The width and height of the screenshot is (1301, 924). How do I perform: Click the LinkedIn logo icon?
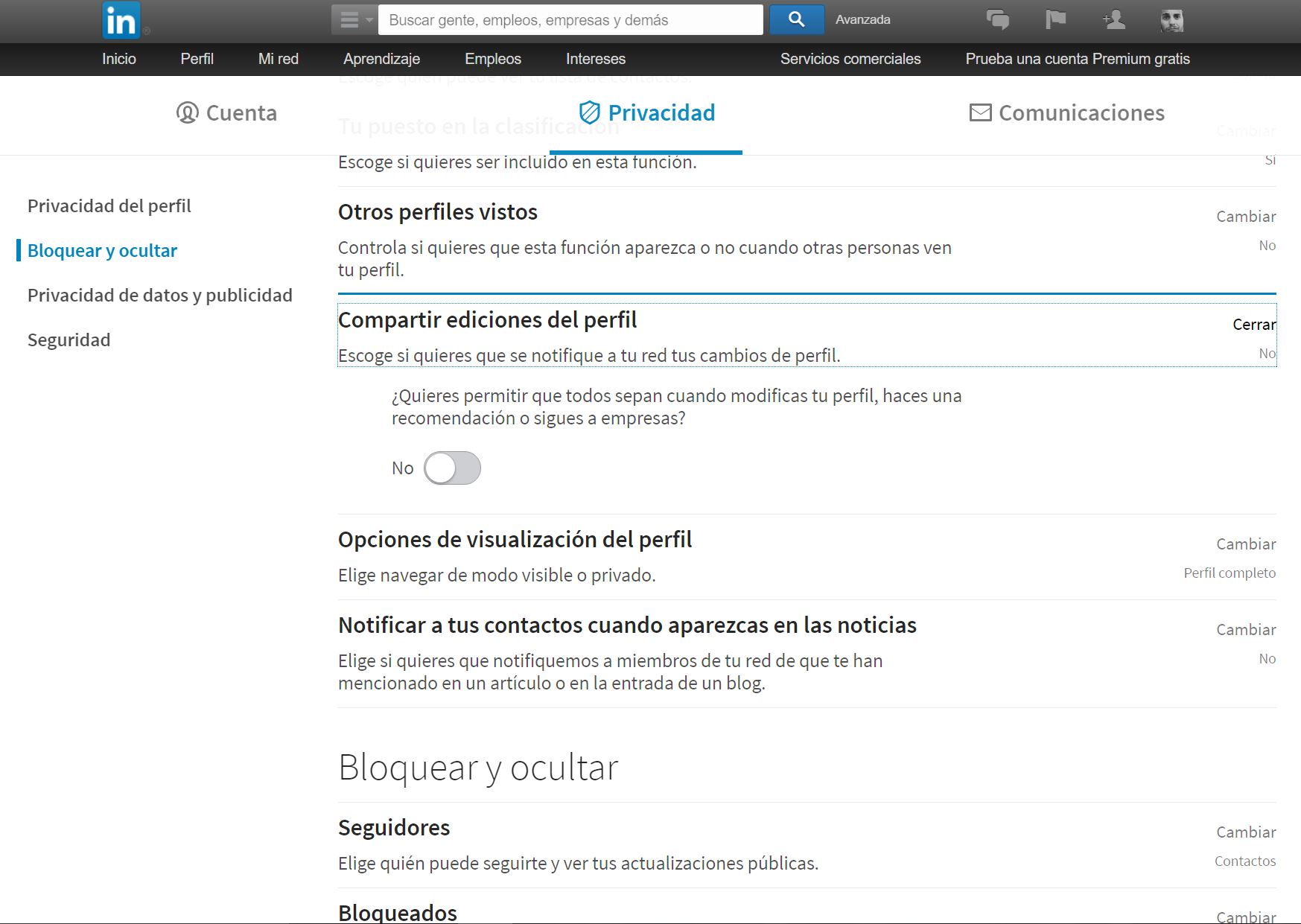coord(121,20)
